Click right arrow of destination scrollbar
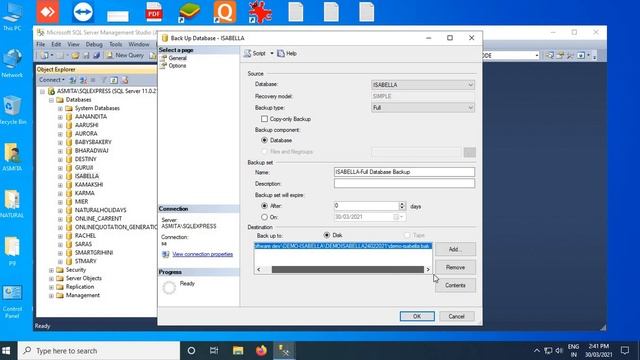Screen dimensions: 640x360 click(428, 269)
